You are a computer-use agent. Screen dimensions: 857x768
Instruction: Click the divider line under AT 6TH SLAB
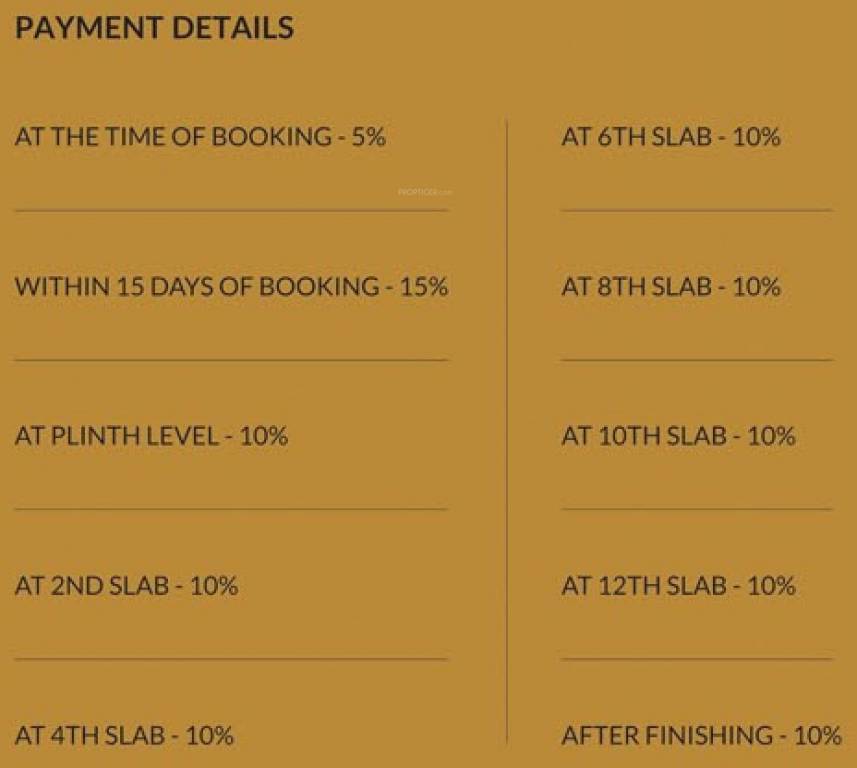pos(696,211)
